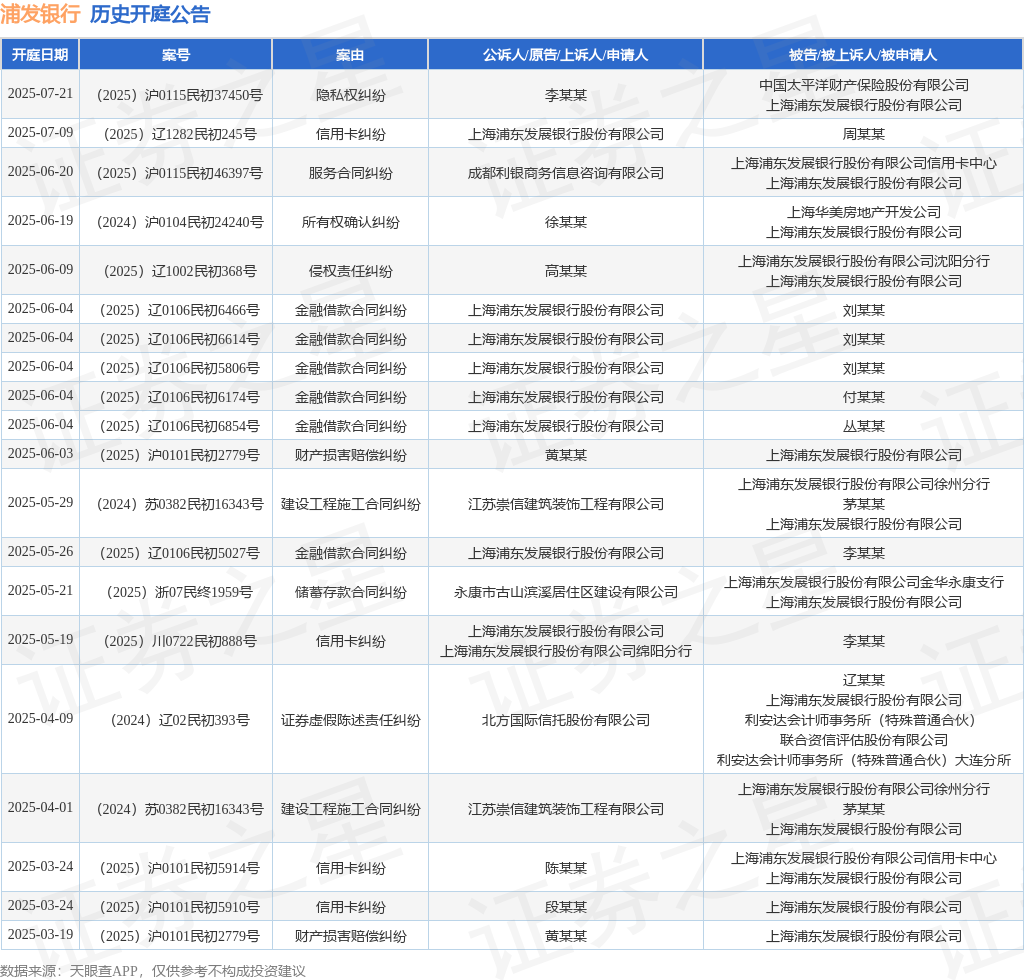The image size is (1024, 980).
Task: Click the 浦发银行 title text
Action: (40, 14)
